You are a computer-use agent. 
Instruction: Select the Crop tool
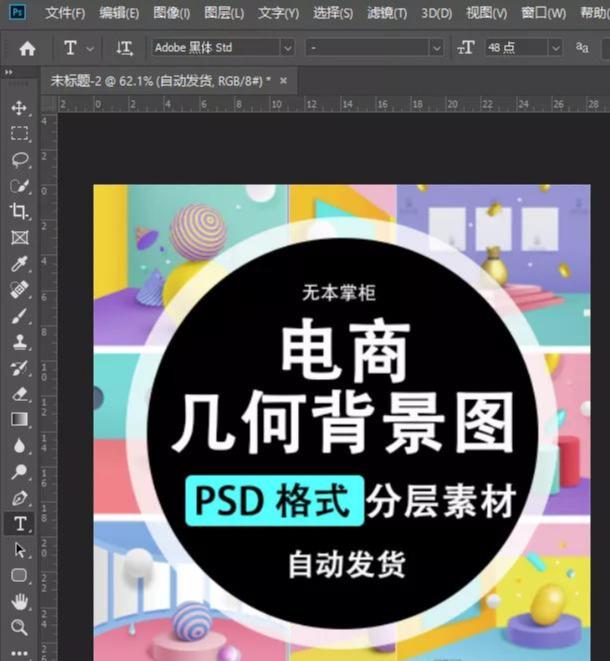(19, 211)
